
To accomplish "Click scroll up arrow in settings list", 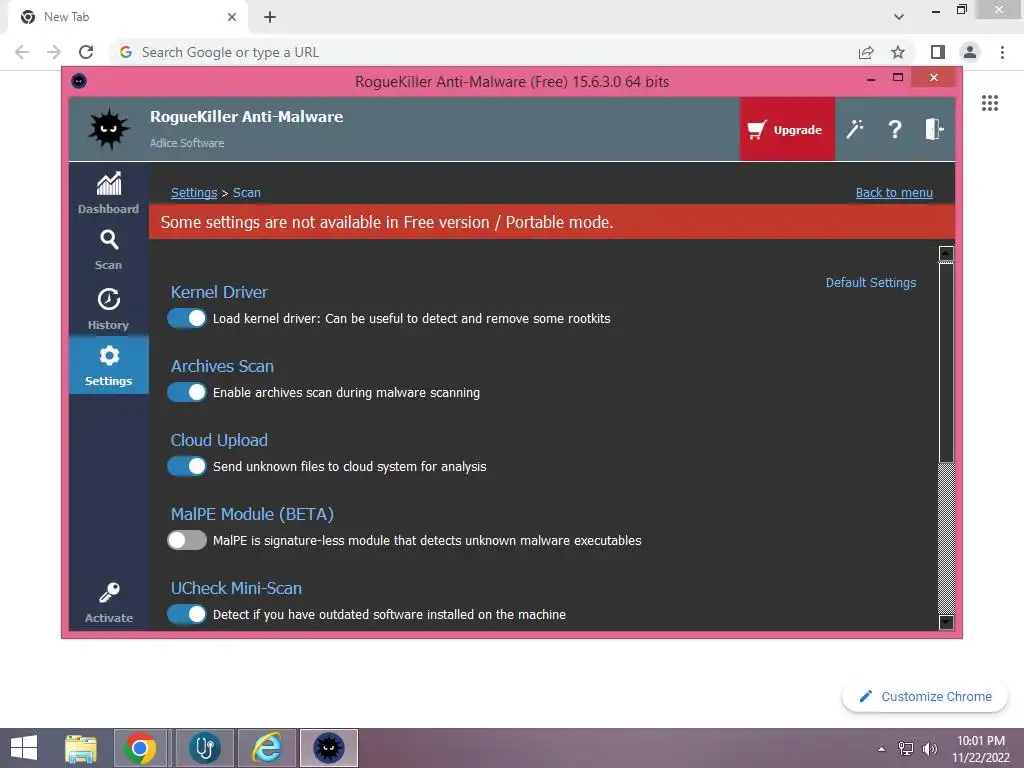I will [946, 253].
